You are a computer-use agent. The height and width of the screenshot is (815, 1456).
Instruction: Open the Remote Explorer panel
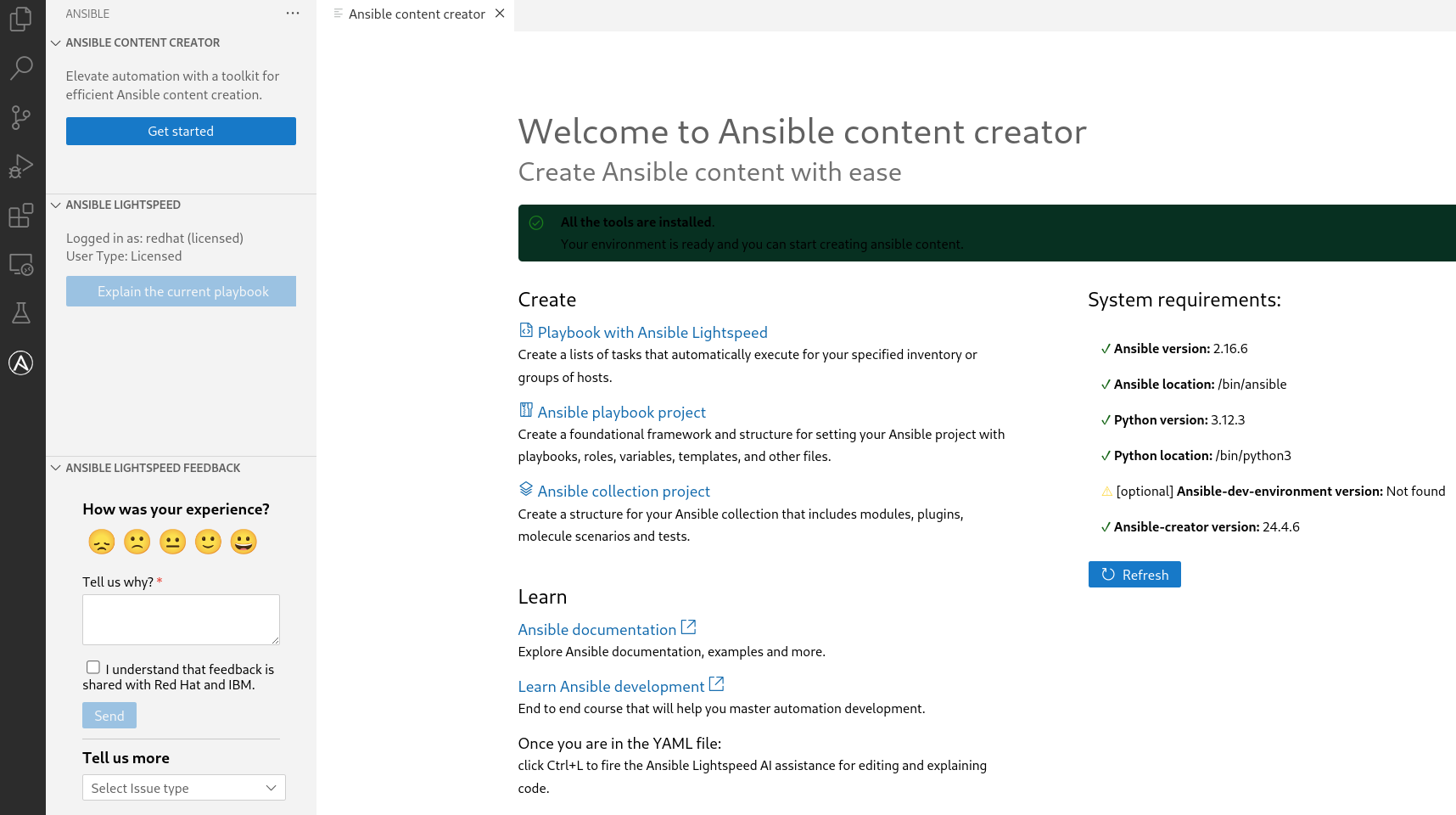(x=21, y=264)
